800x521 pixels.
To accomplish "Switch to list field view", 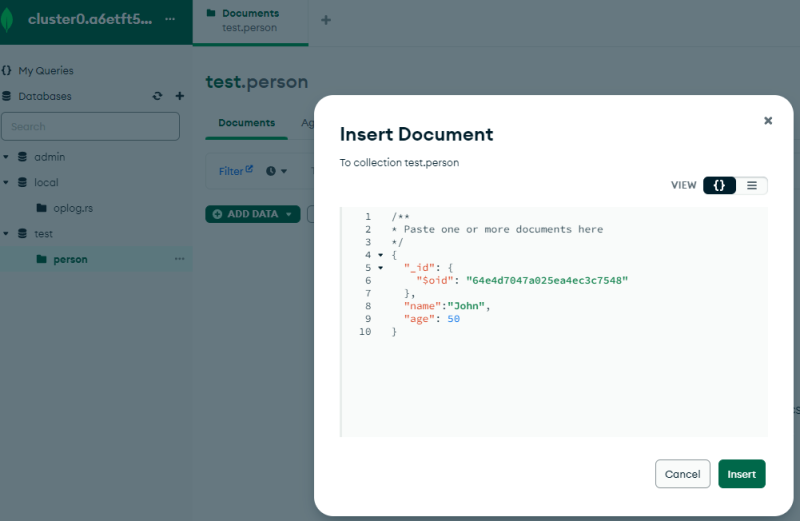I will coord(752,185).
